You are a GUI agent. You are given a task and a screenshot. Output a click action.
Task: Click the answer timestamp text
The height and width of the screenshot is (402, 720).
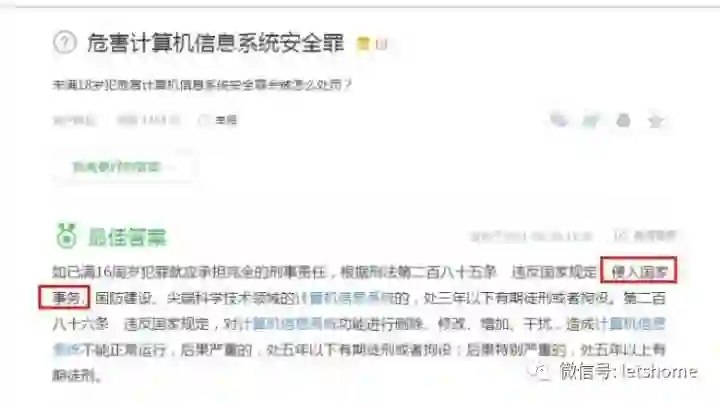(531, 237)
